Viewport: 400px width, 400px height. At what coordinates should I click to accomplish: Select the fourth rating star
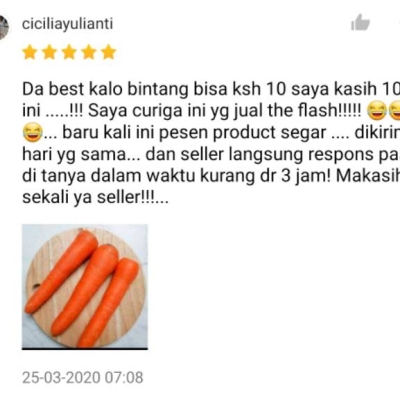pos(89,52)
